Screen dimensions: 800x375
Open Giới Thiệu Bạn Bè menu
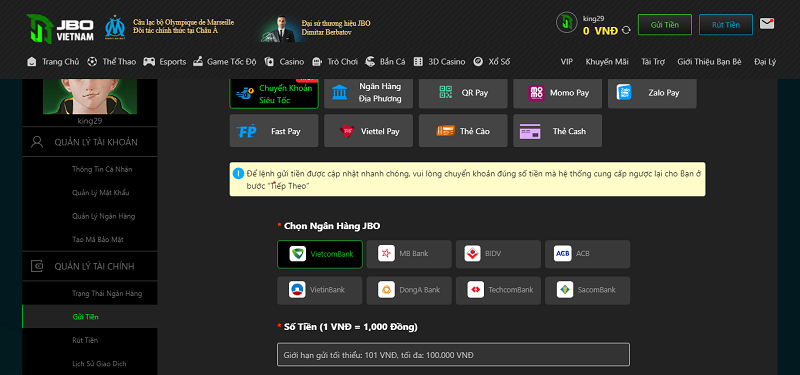[709, 62]
